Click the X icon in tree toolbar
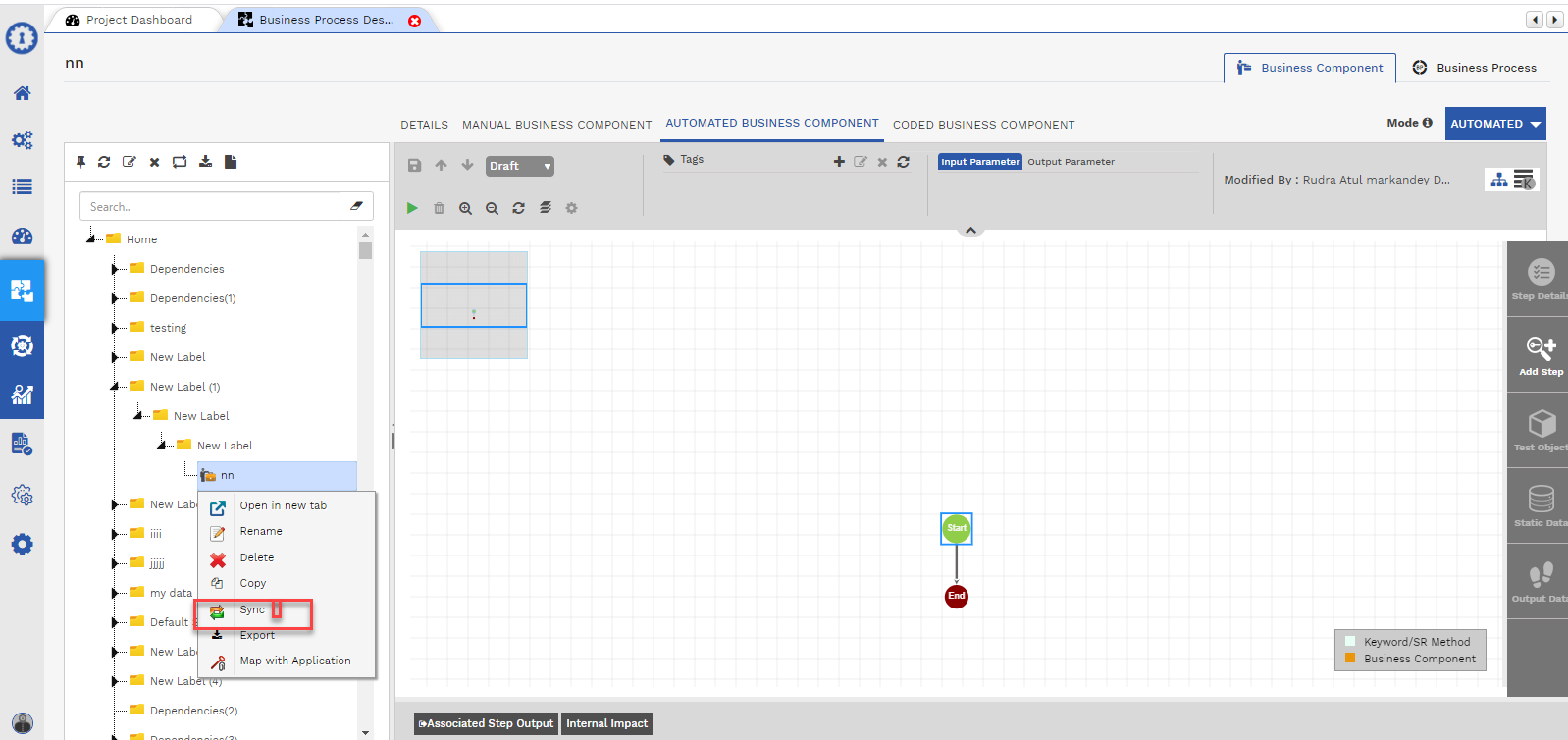 154,162
